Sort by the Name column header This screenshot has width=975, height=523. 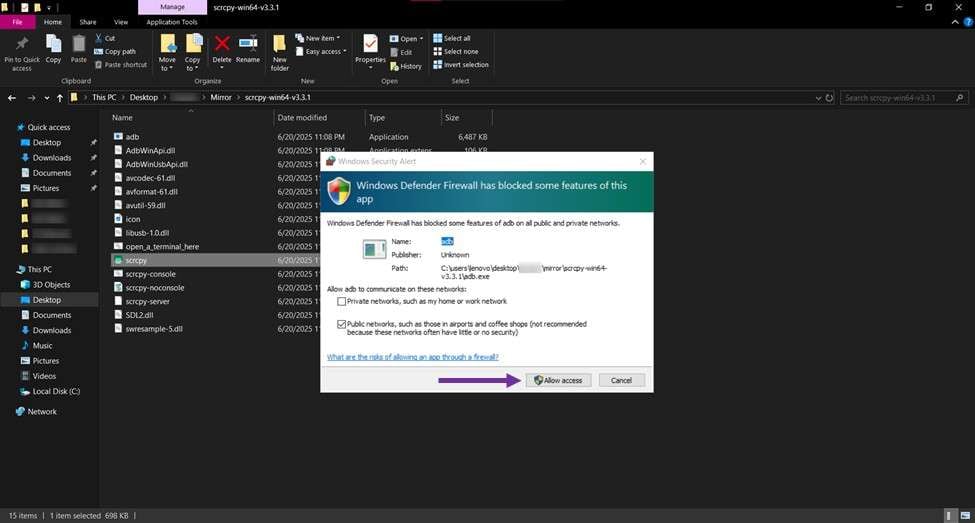click(x=122, y=118)
